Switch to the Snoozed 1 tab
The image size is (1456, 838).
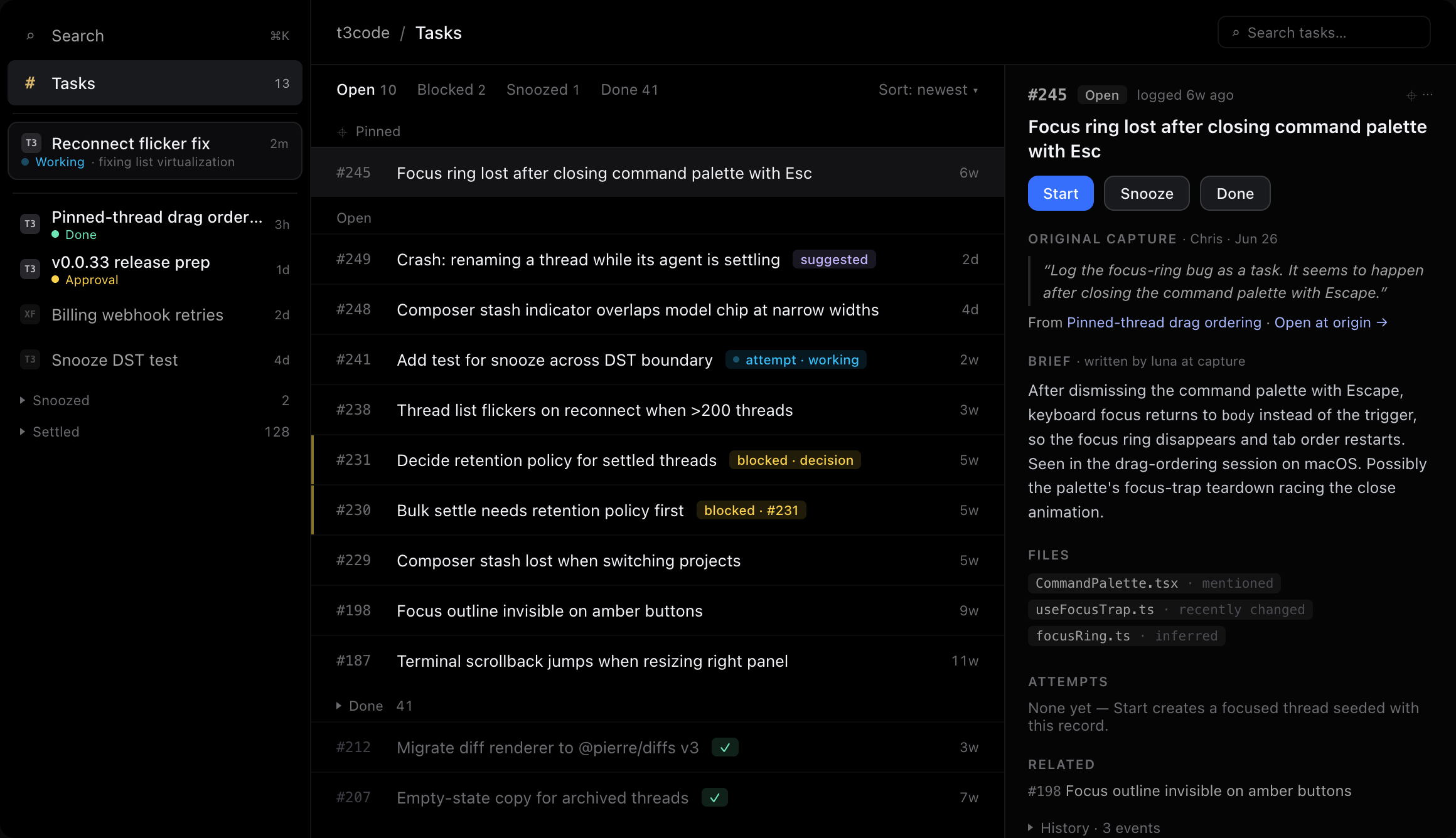(x=543, y=90)
